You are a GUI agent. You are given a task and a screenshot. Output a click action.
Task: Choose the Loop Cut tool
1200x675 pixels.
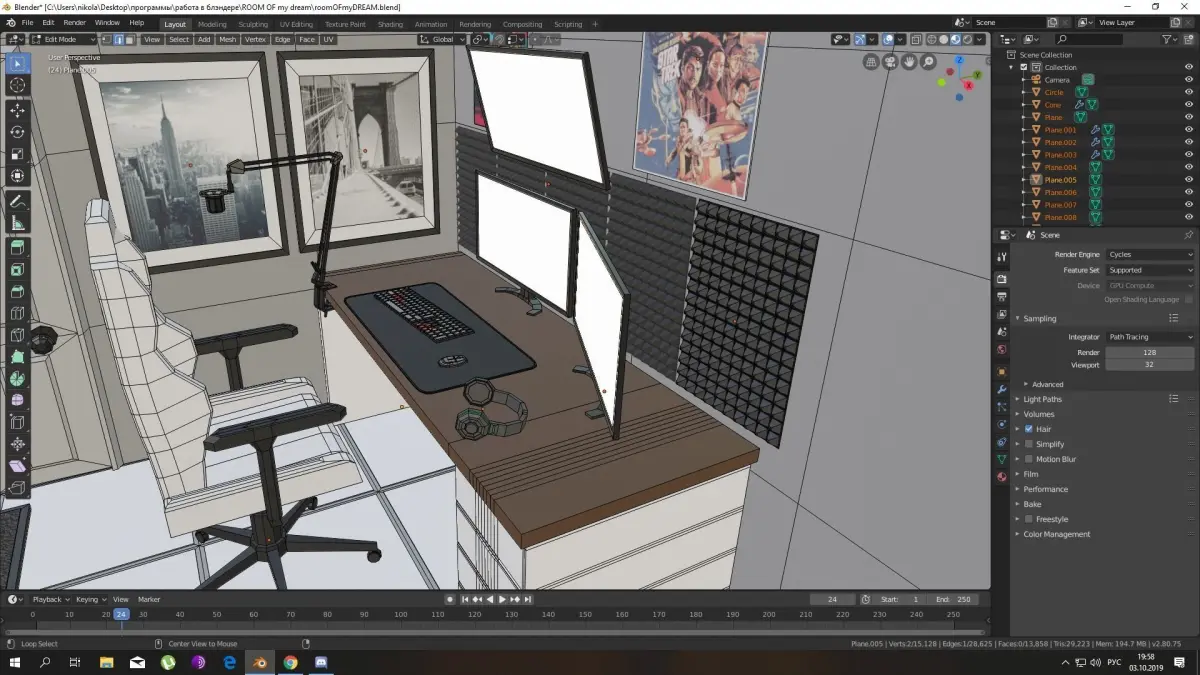(x=17, y=314)
